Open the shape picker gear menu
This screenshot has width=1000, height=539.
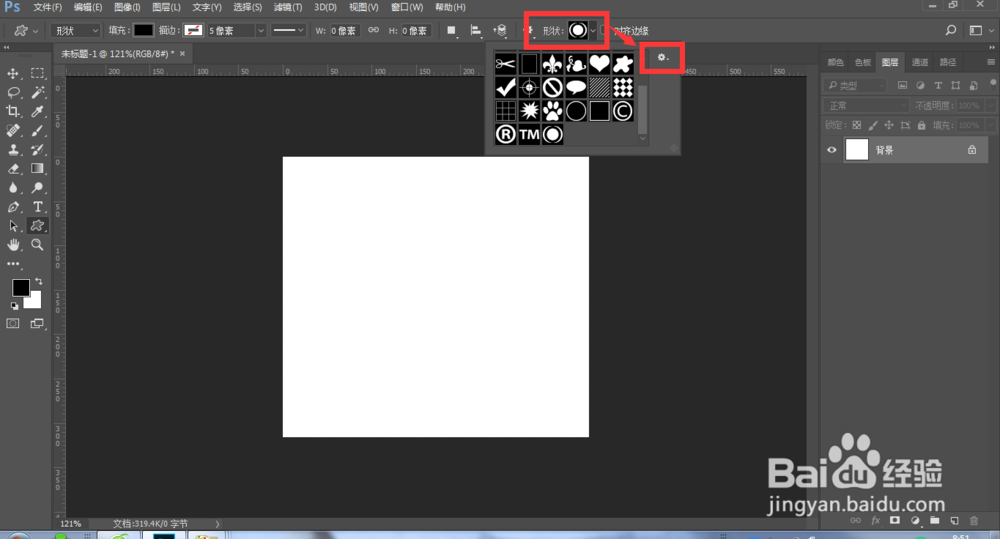[663, 57]
